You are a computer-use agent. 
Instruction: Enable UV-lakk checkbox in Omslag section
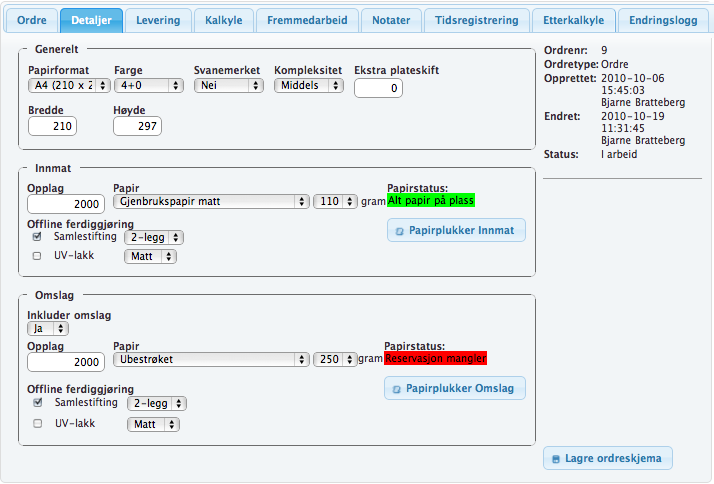pos(37,423)
